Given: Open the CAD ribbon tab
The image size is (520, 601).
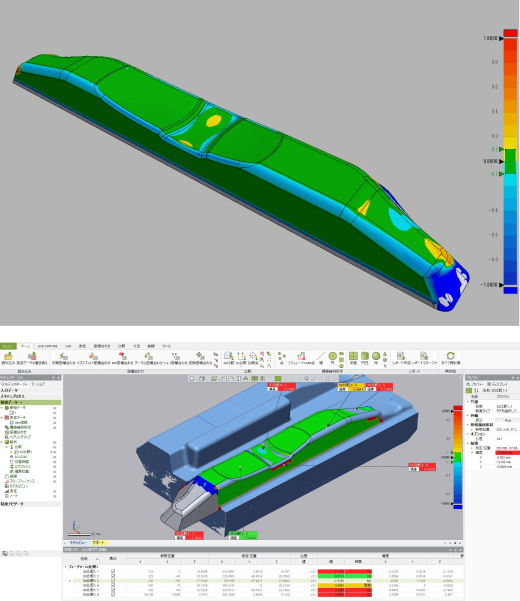Looking at the screenshot, I should [68, 346].
